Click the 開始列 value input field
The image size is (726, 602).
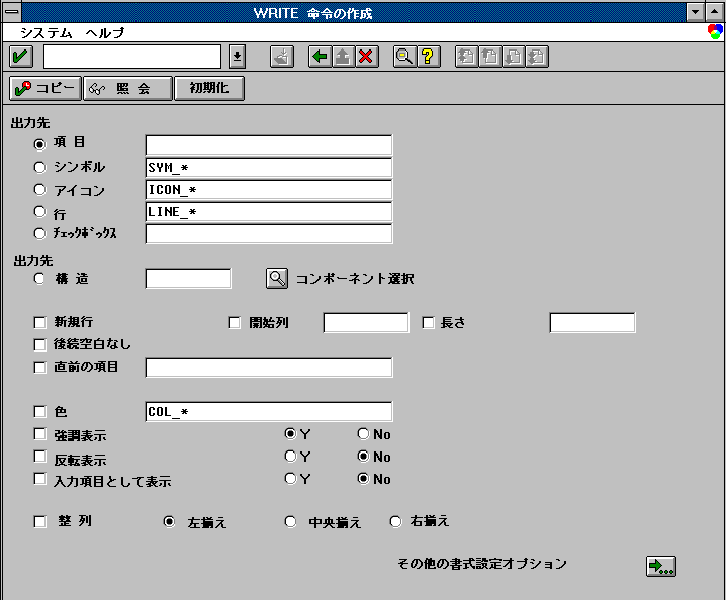366,323
